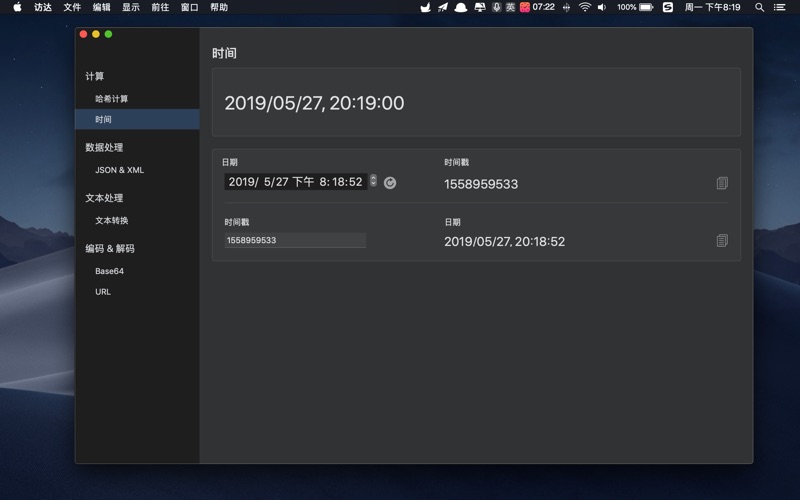Click the 数据处理 section header

(104, 147)
